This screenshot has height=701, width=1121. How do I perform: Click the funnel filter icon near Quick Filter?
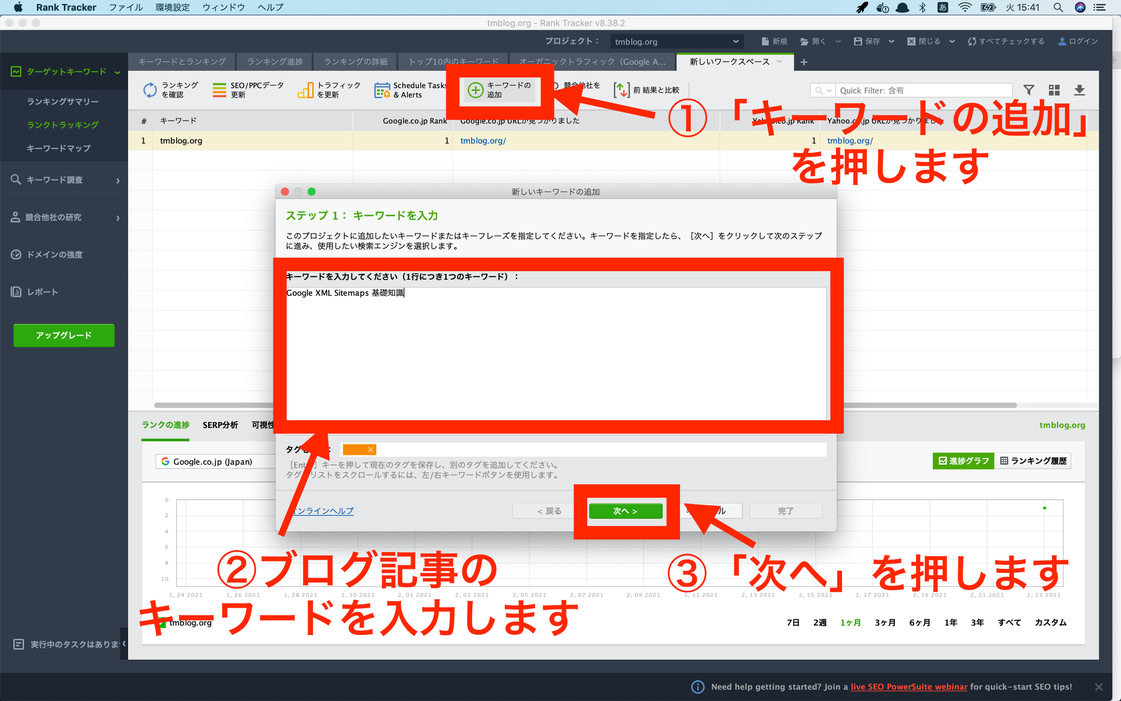click(x=1028, y=90)
